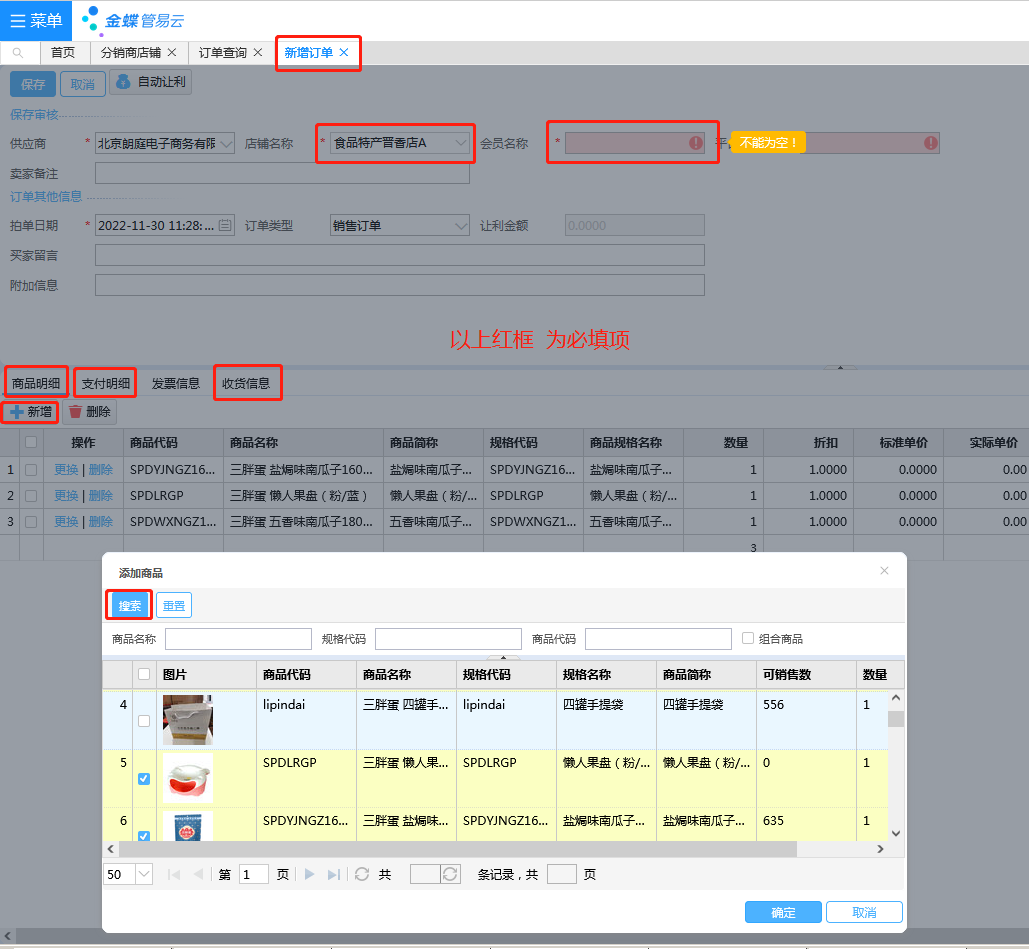Click the pagination refresh icon
This screenshot has width=1029, height=949.
[362, 874]
